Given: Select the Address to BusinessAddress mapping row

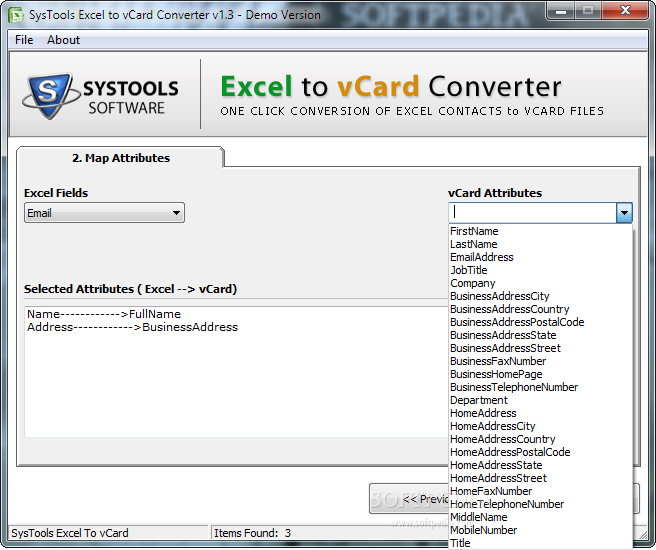Looking at the screenshot, I should point(132,327).
